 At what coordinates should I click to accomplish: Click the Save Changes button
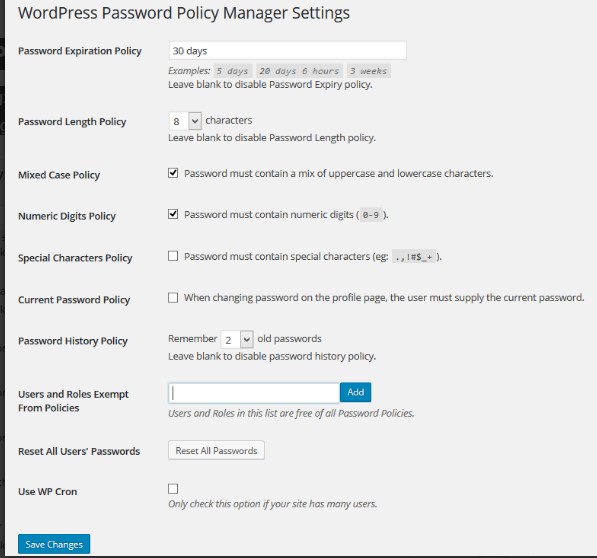point(54,544)
